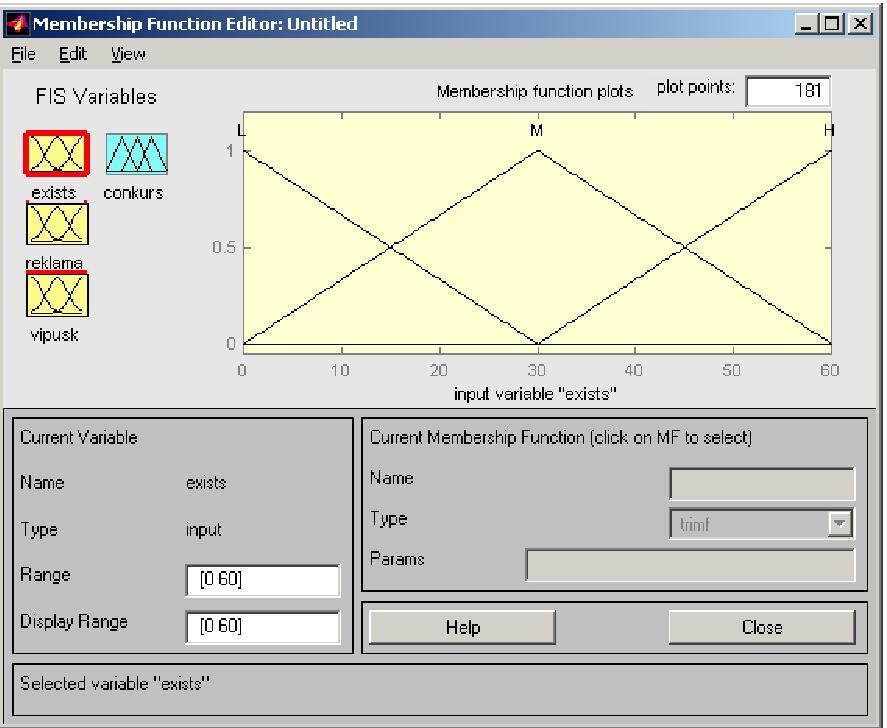Viewport: 887px width, 728px height.
Task: Open the View menu
Action: tap(128, 54)
